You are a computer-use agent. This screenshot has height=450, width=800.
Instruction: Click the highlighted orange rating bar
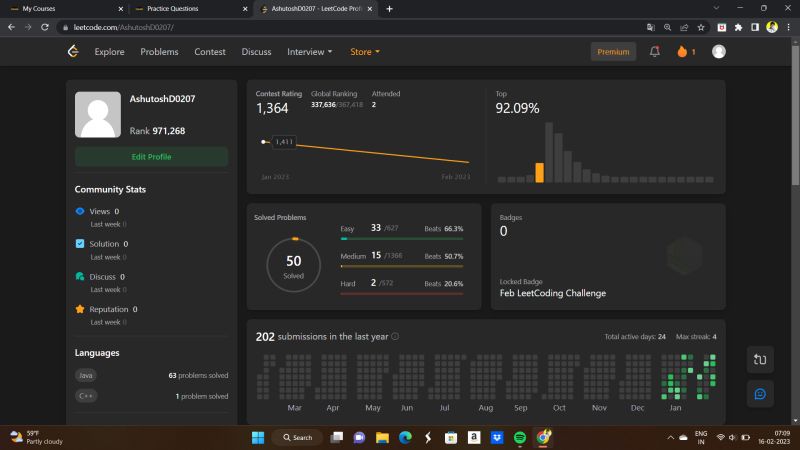point(539,172)
